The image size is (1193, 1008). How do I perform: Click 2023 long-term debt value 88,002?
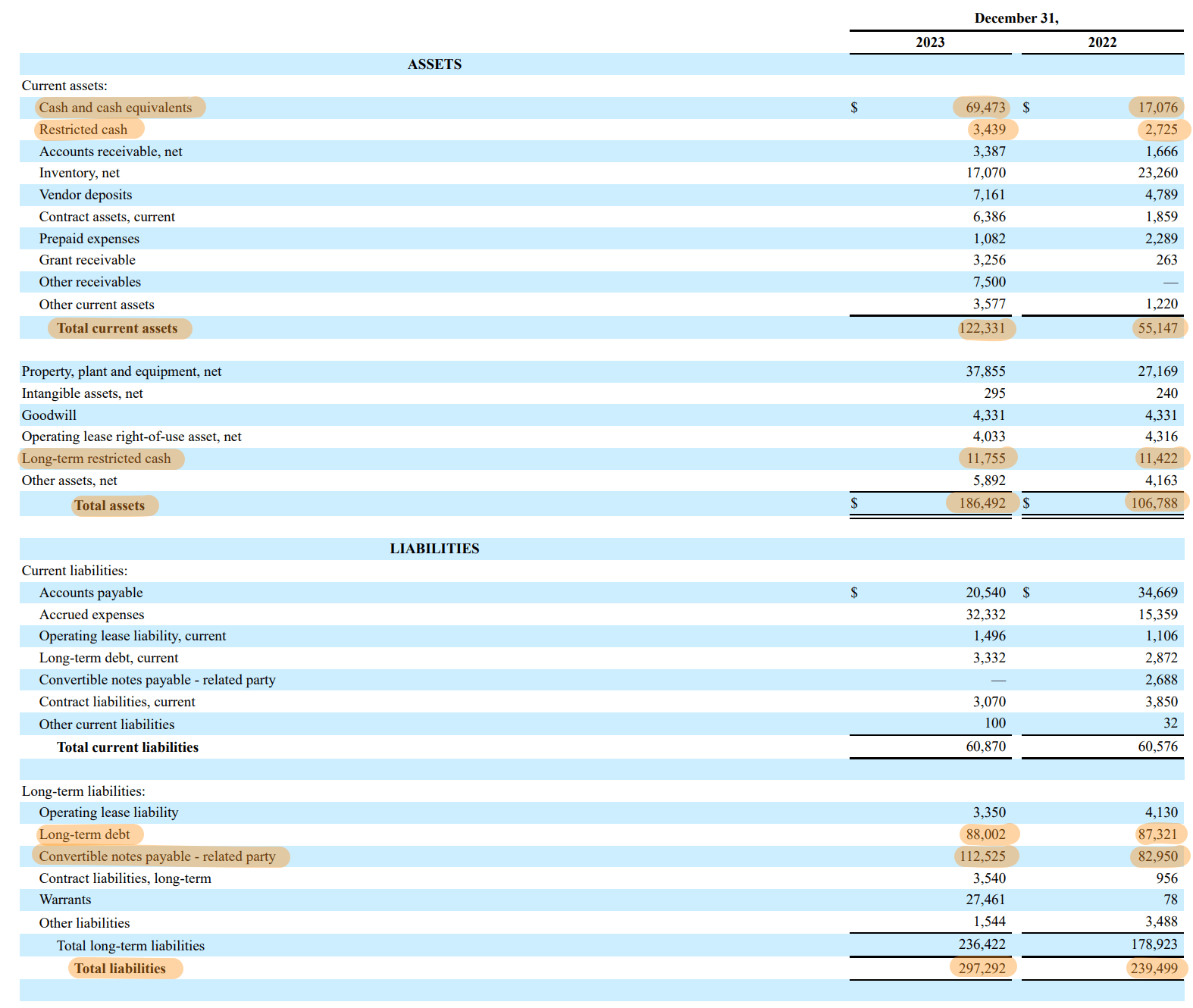[x=985, y=834]
